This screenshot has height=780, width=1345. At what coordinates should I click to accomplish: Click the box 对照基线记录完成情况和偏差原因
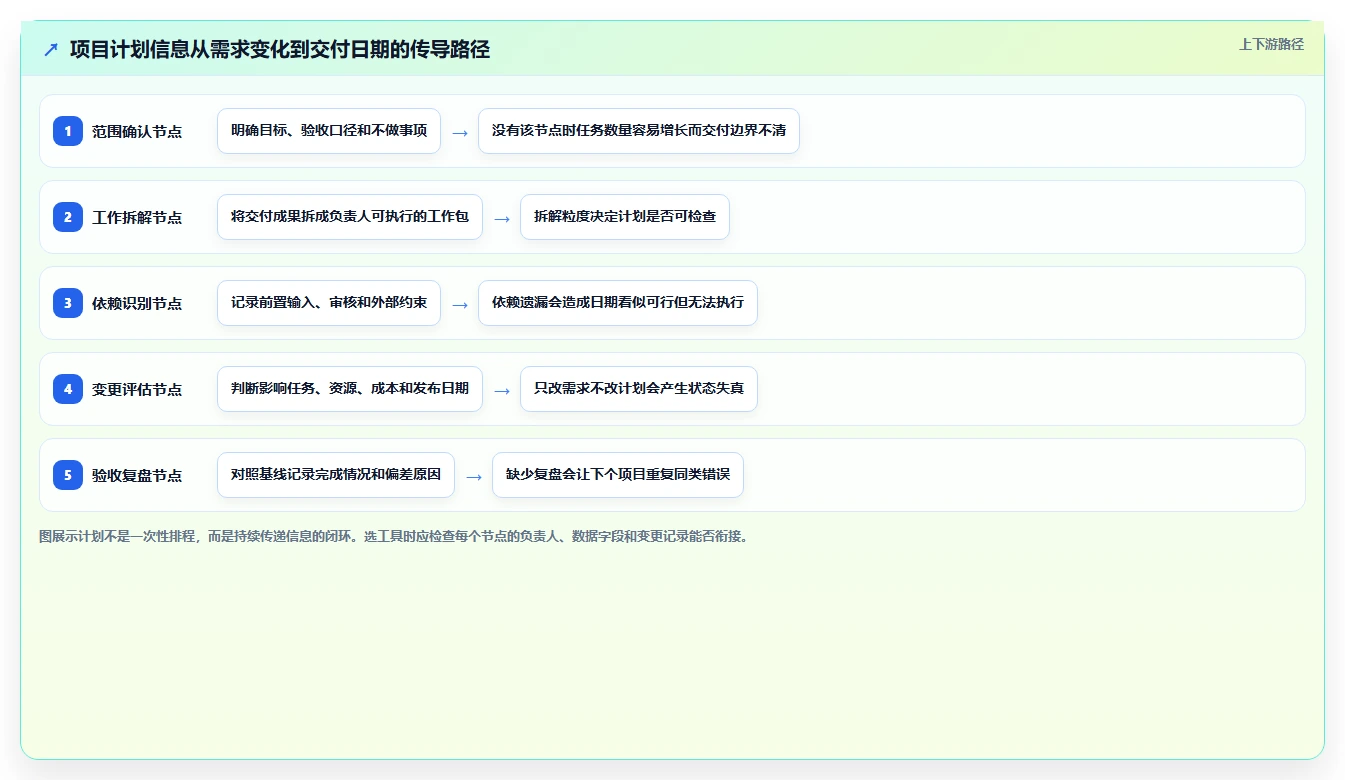point(336,475)
